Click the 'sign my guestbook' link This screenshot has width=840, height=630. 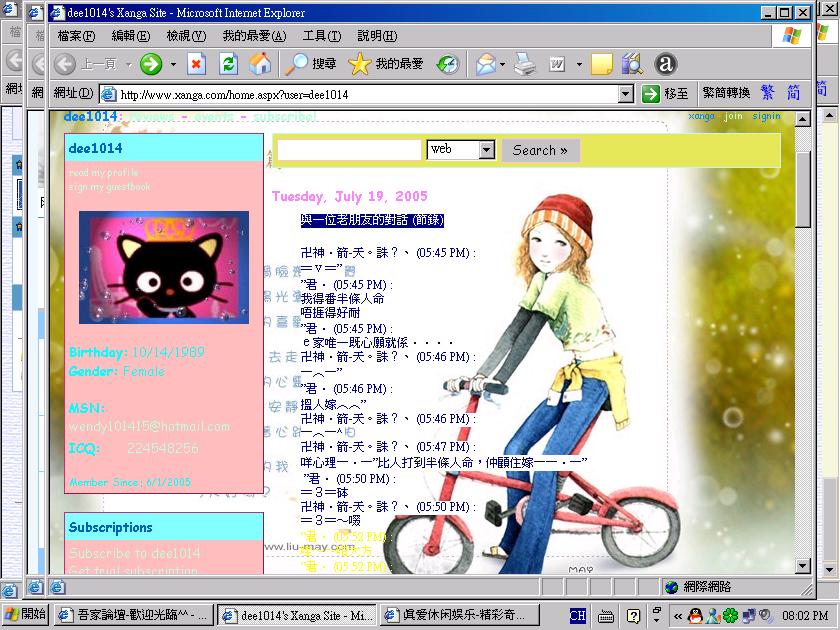point(109,187)
